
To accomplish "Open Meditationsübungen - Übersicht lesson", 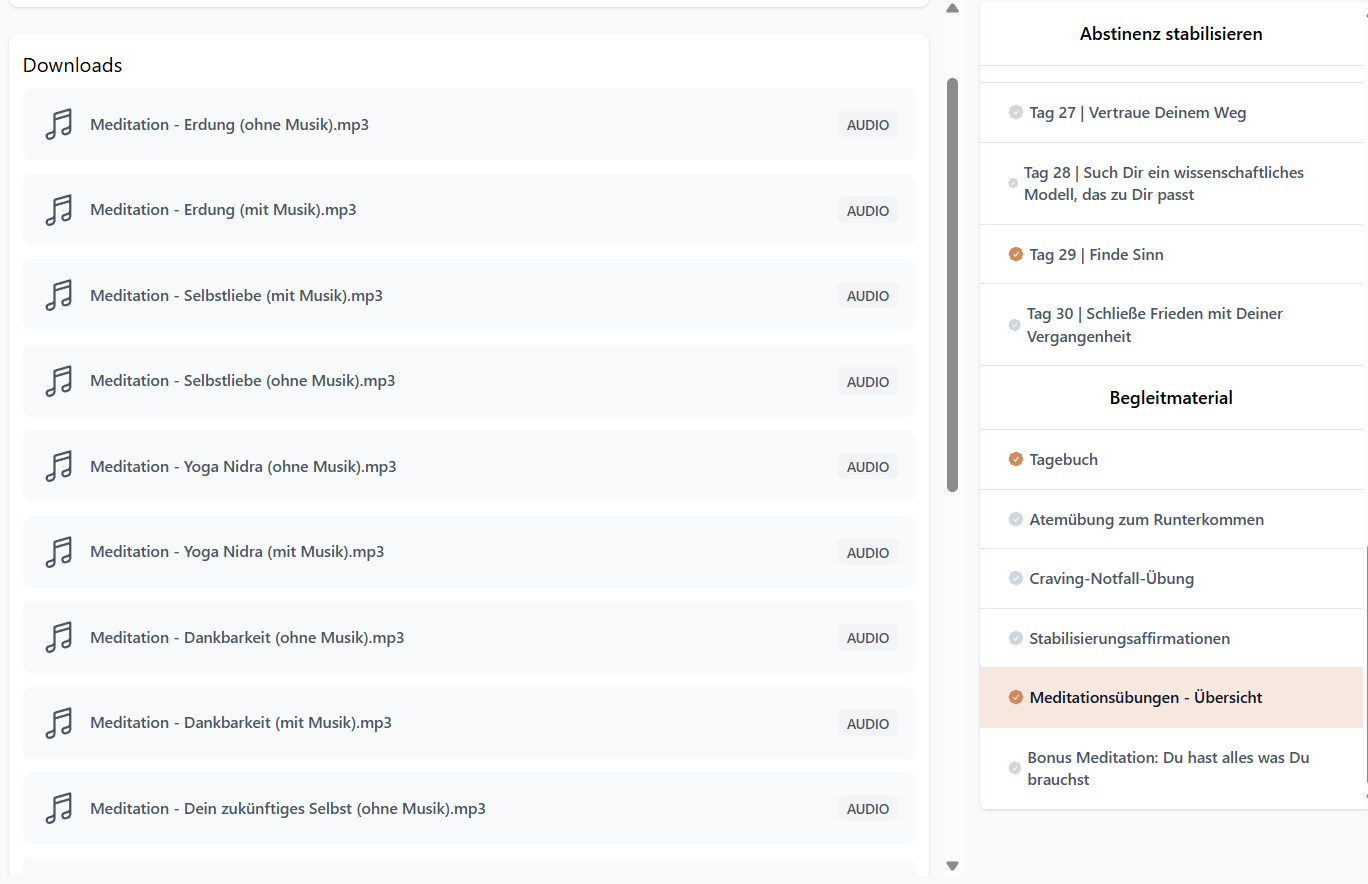I will (1145, 698).
